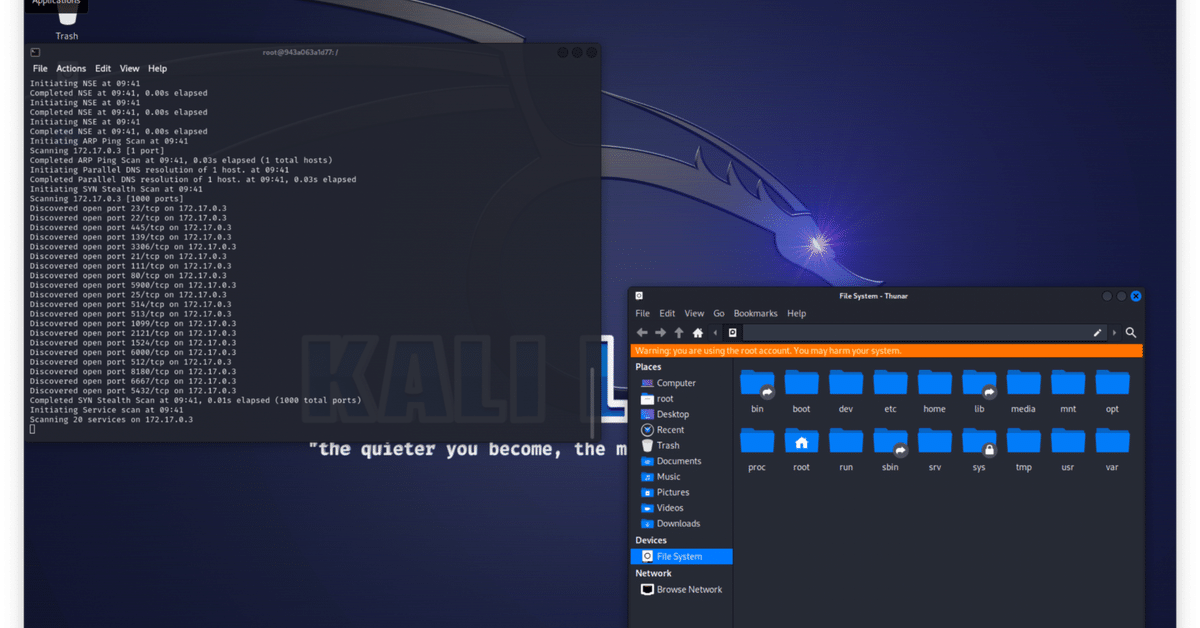Open the View menu in Thunar
Screen dimensions: 1200x628
(694, 313)
